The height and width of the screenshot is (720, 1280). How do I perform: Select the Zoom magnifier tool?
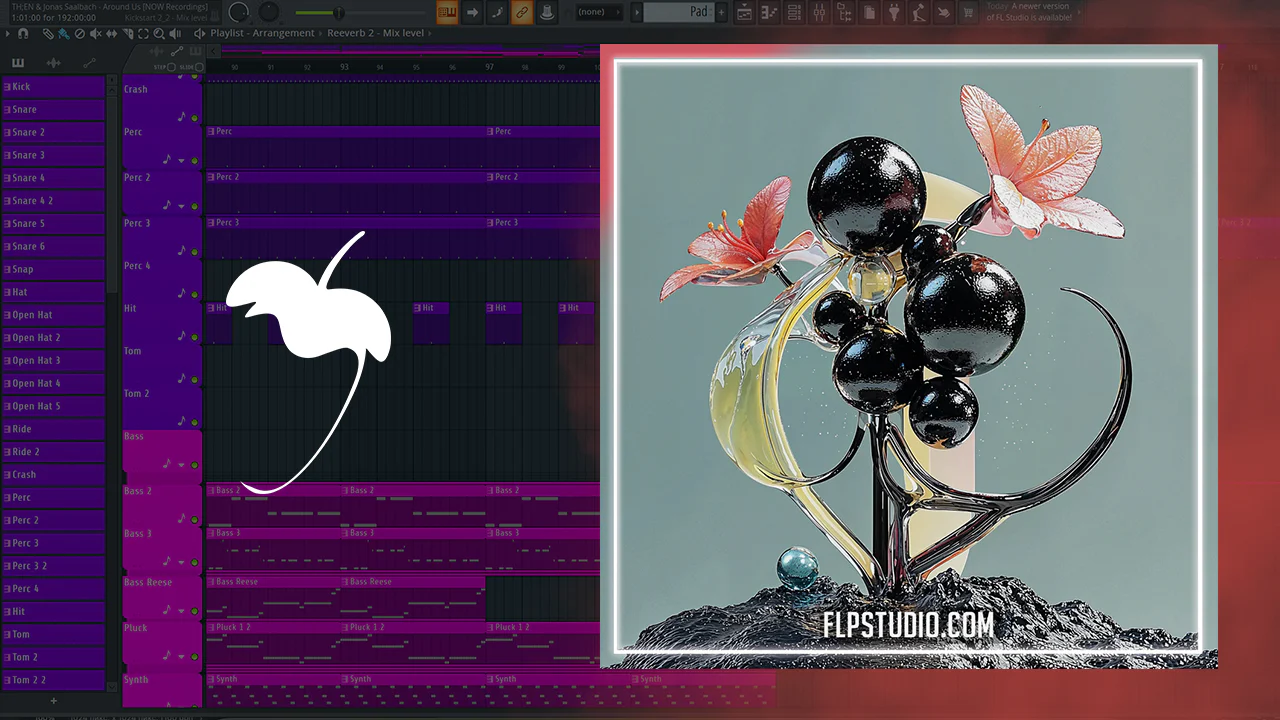pos(159,33)
